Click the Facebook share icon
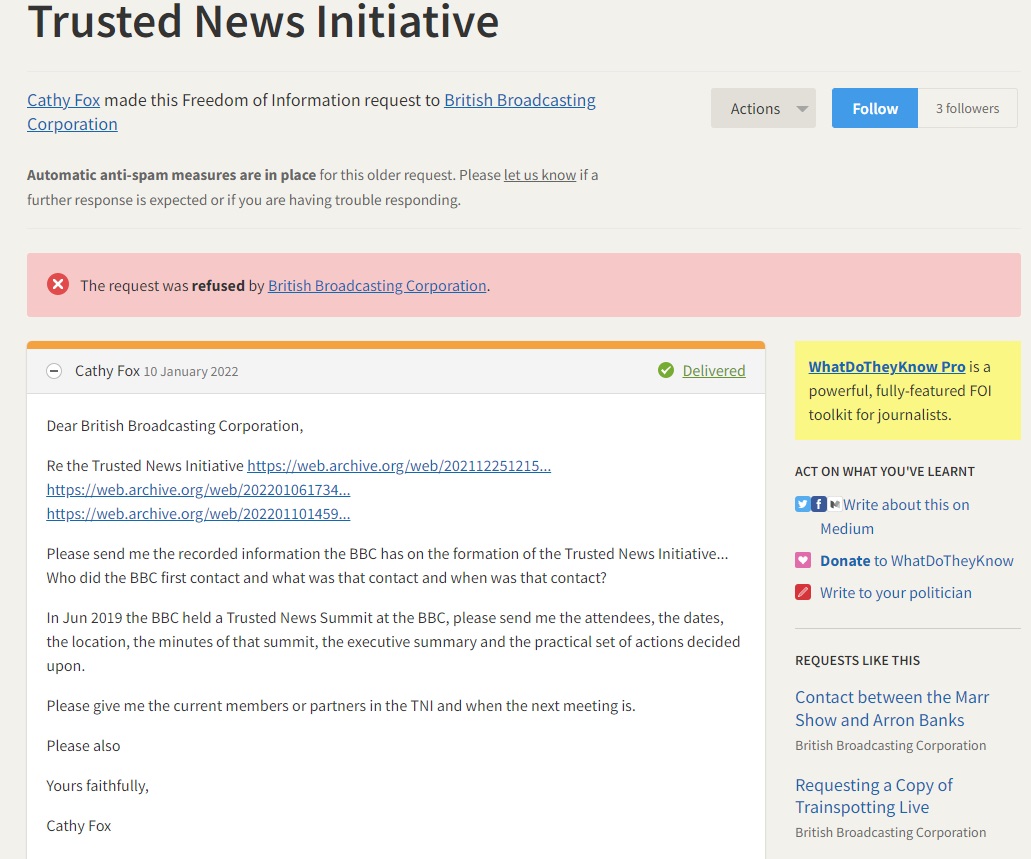 [x=819, y=504]
